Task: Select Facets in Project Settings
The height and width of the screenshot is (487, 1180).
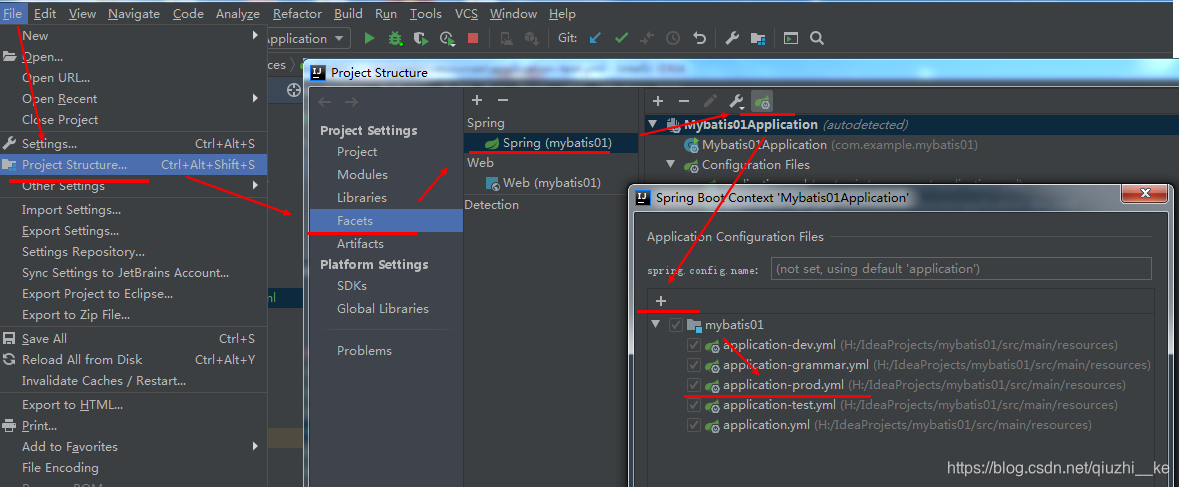Action: [386, 221]
